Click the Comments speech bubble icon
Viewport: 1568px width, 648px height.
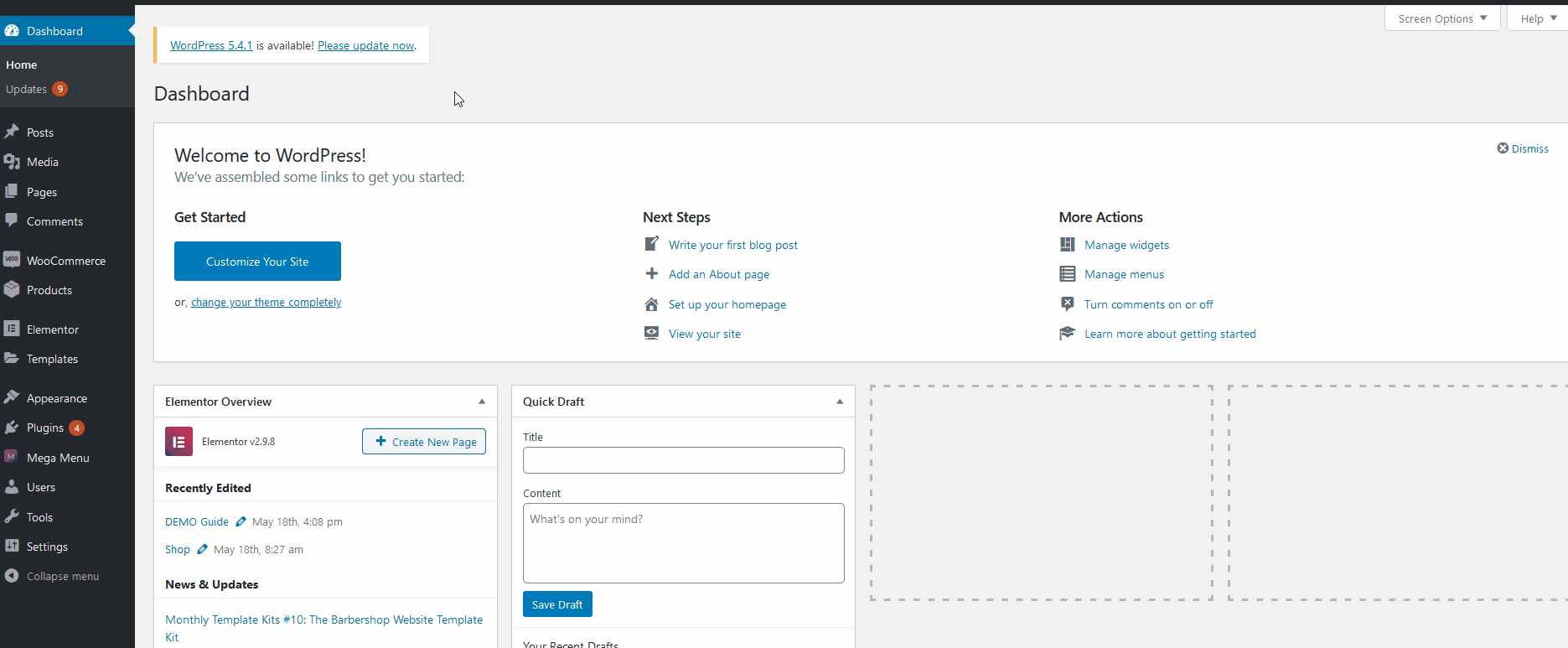tap(12, 221)
